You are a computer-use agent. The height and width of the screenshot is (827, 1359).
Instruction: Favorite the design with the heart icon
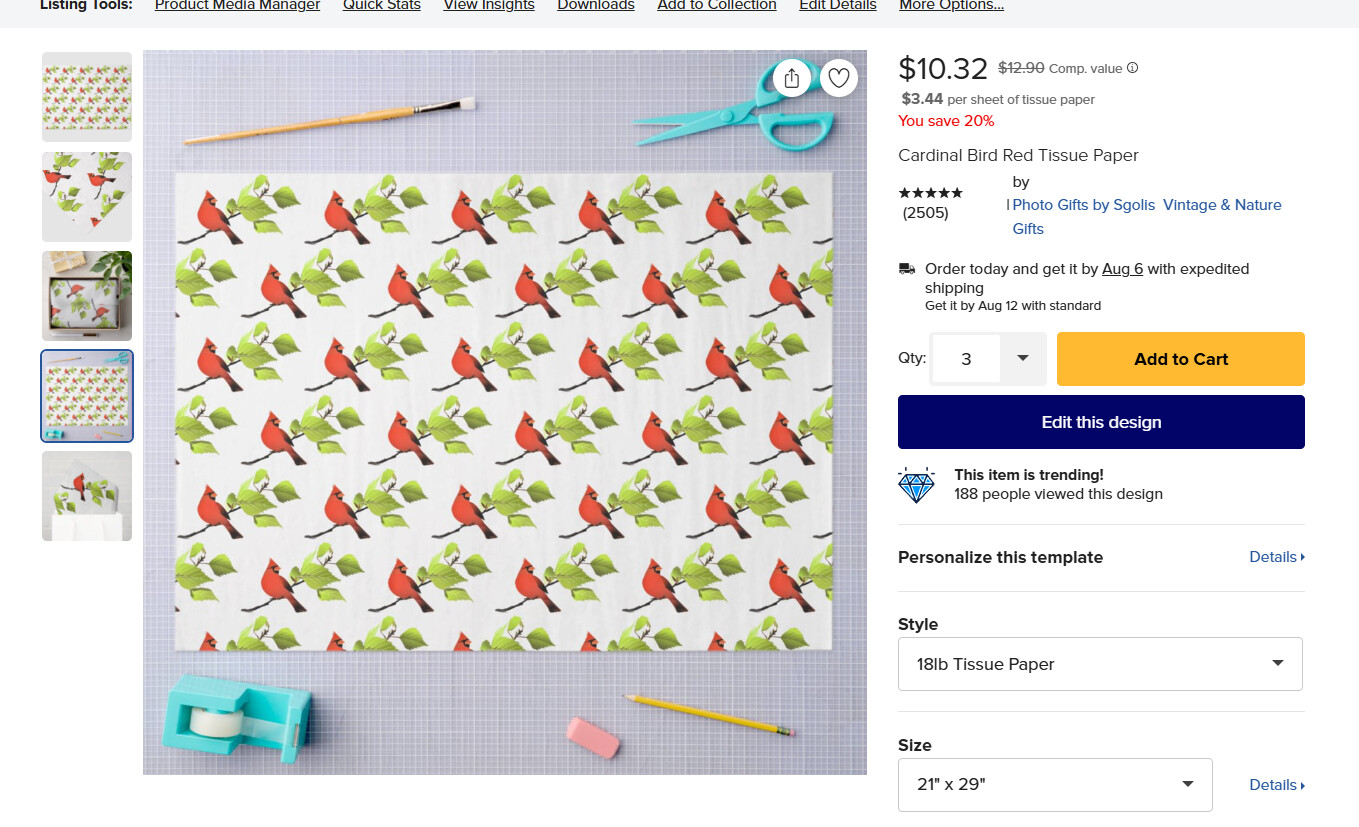pos(839,78)
